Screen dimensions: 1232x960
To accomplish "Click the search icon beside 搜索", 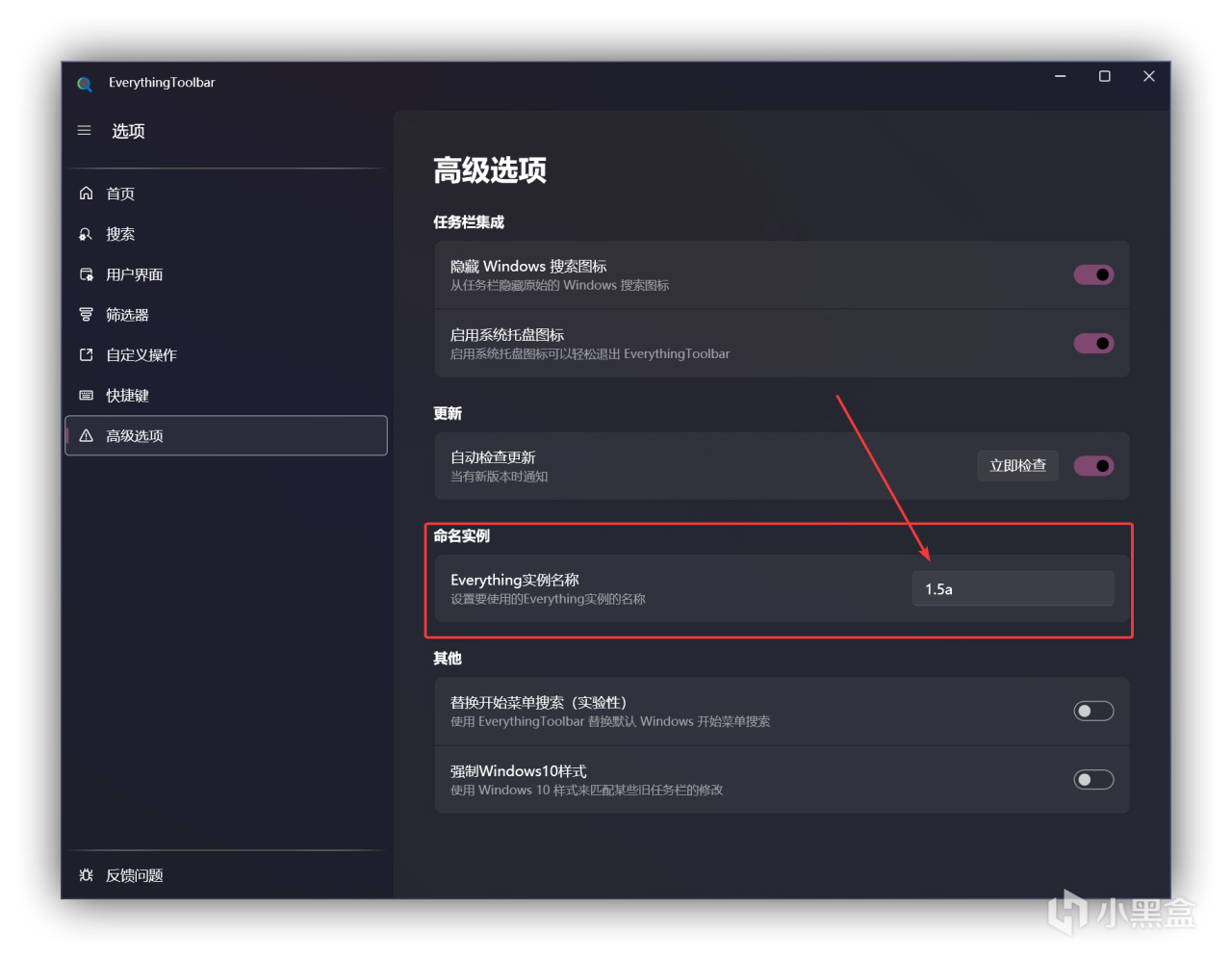I will (86, 234).
